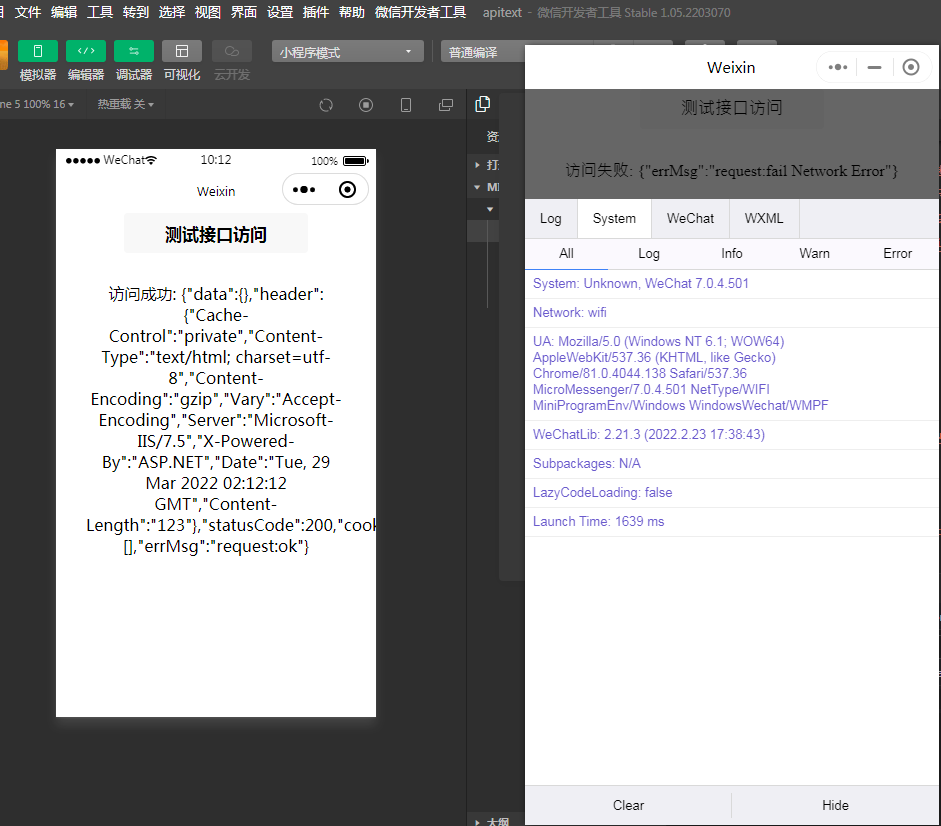Open the 界面 menu
Viewport: 941px width, 826px height.
pyautogui.click(x=244, y=12)
